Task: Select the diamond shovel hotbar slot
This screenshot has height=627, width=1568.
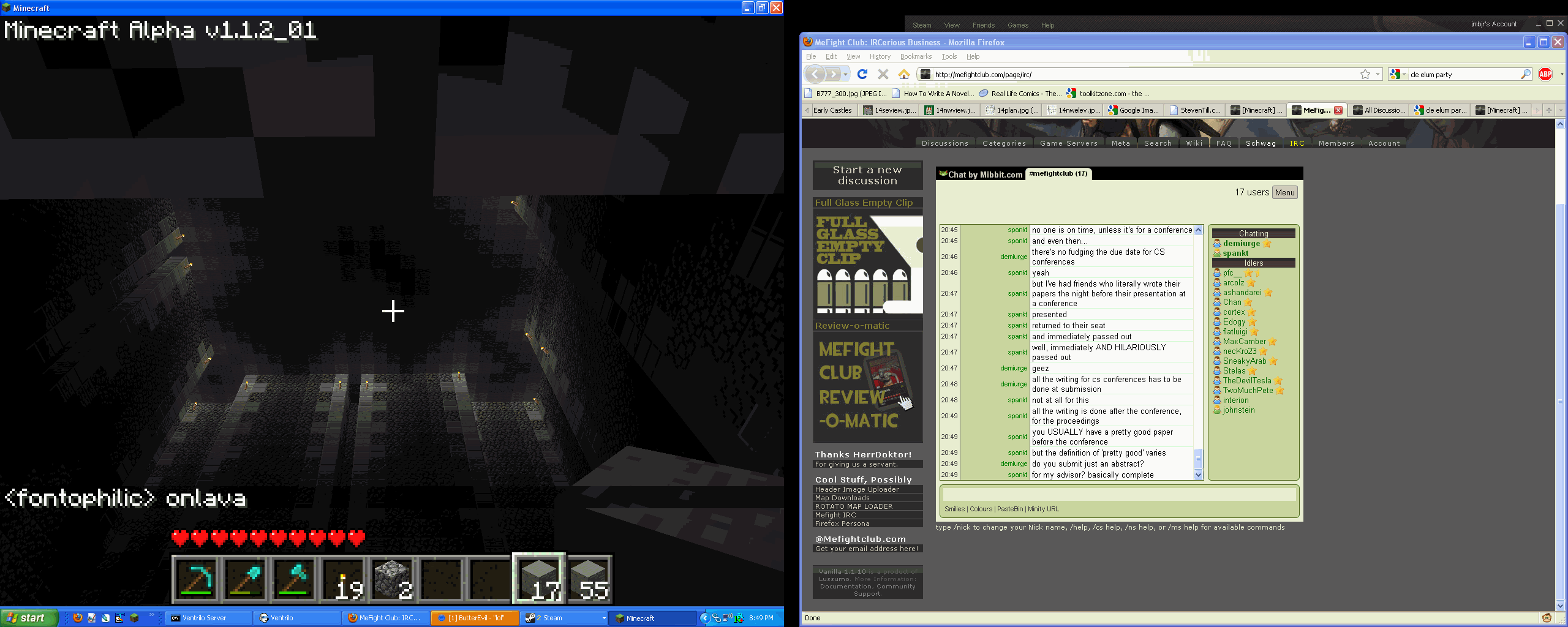Action: pyautogui.click(x=245, y=579)
